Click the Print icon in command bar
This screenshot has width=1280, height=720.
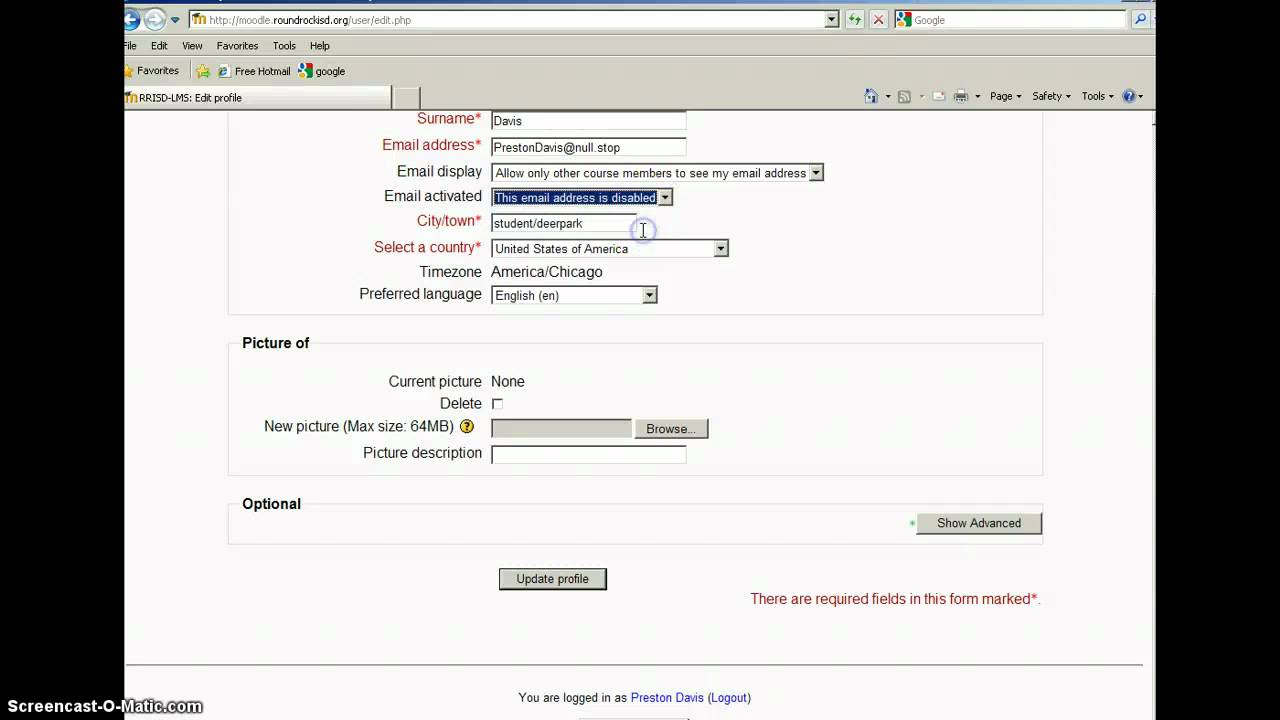pyautogui.click(x=961, y=96)
